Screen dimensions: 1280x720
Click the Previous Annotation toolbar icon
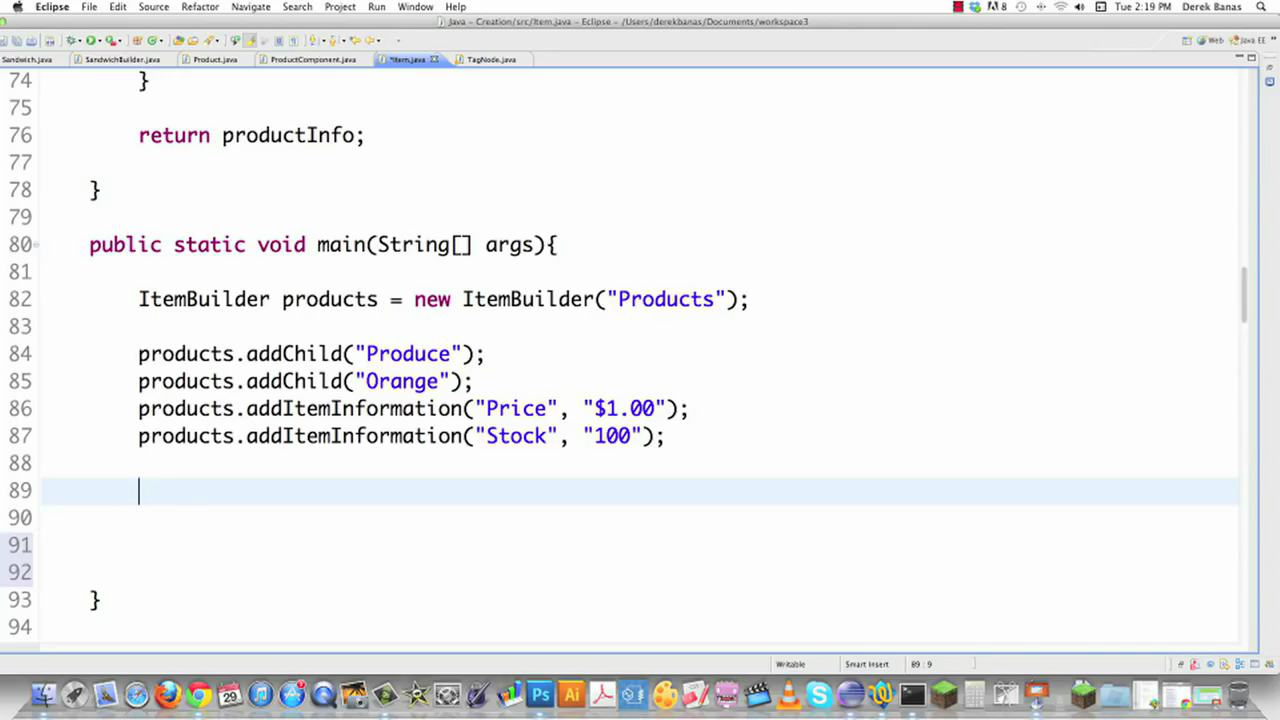click(x=332, y=40)
